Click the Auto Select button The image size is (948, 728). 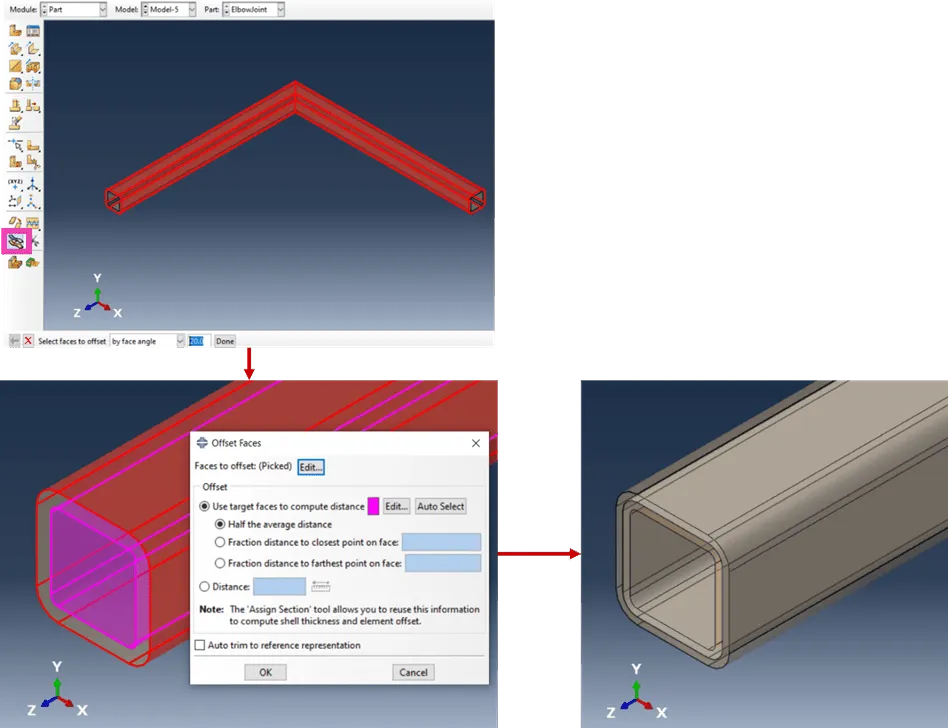[x=440, y=506]
